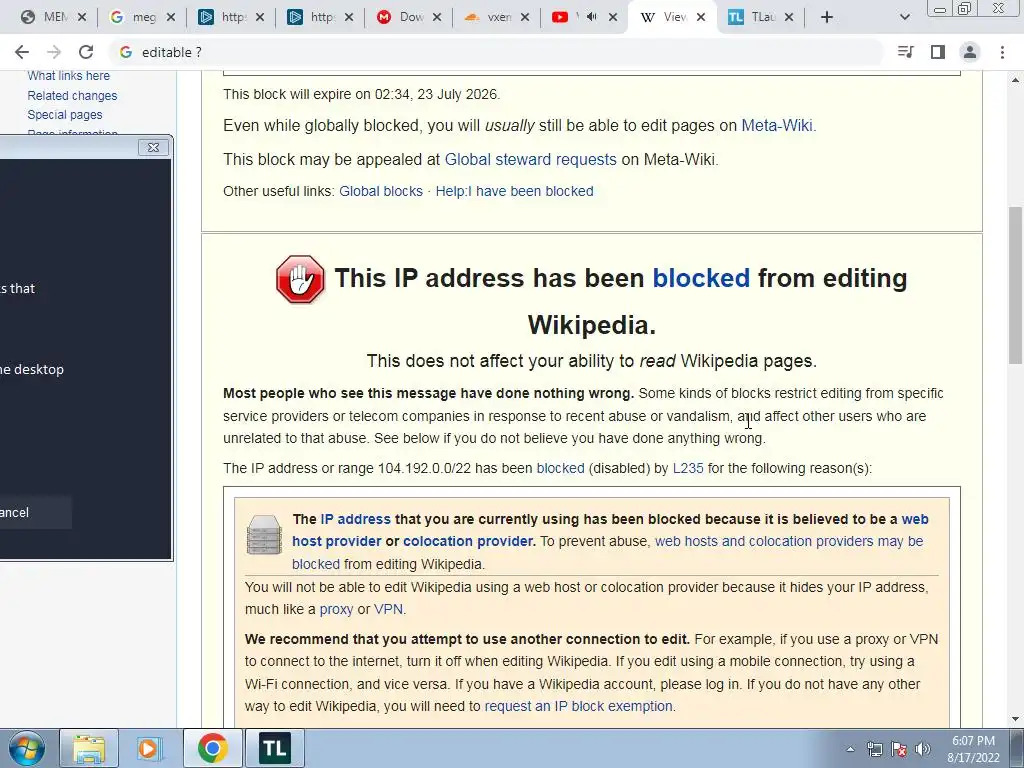Viewport: 1024px width, 768px height.
Task: Click the page vertical scrollbar thumb
Action: coord(1016,285)
